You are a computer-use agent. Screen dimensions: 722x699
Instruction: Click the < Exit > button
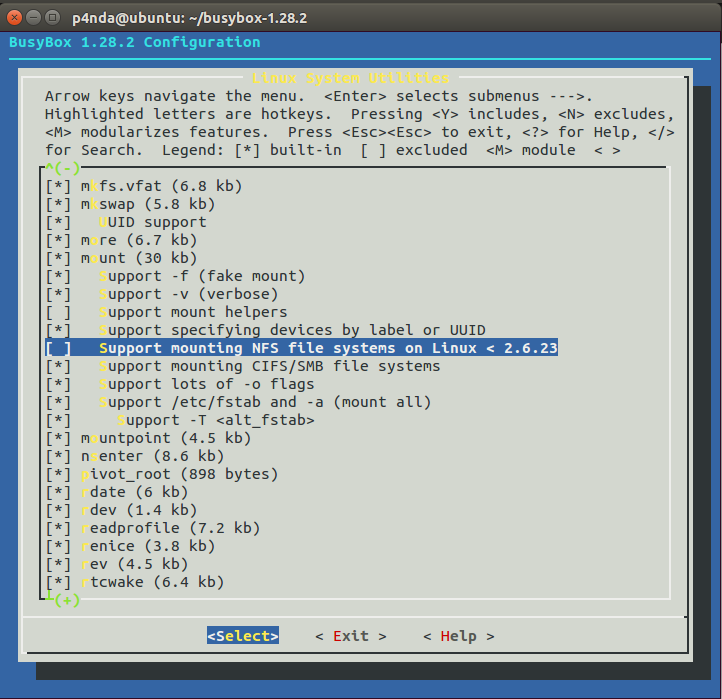(351, 636)
